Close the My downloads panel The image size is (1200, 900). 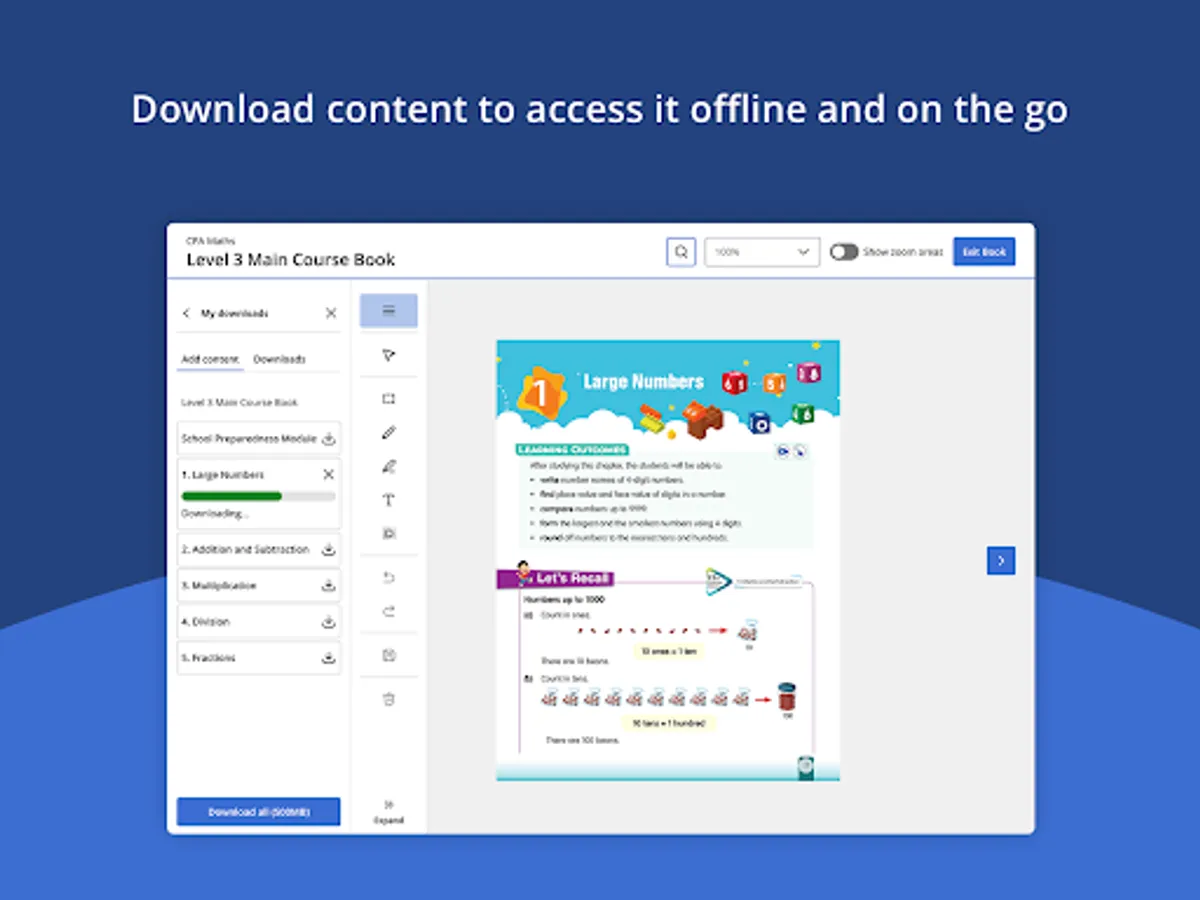click(331, 313)
